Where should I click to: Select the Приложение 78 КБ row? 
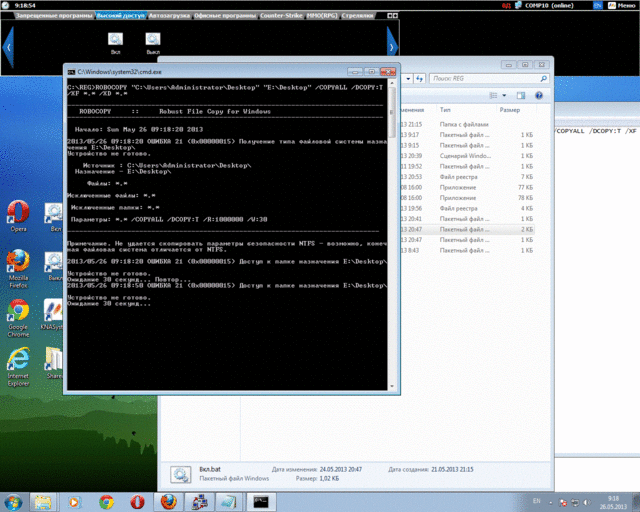pyautogui.click(x=467, y=198)
